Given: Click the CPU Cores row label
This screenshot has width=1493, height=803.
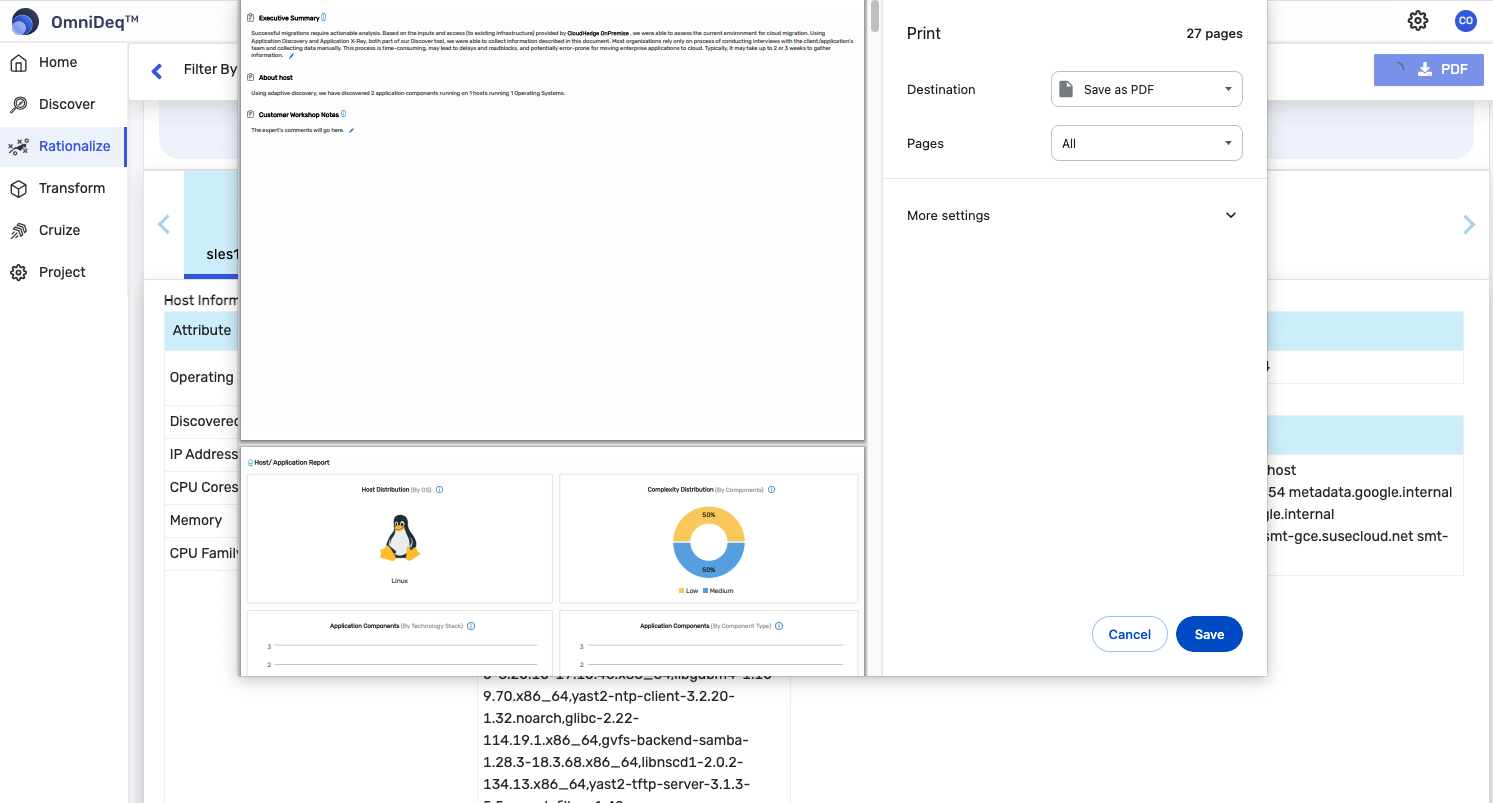Looking at the screenshot, I should pos(204,487).
